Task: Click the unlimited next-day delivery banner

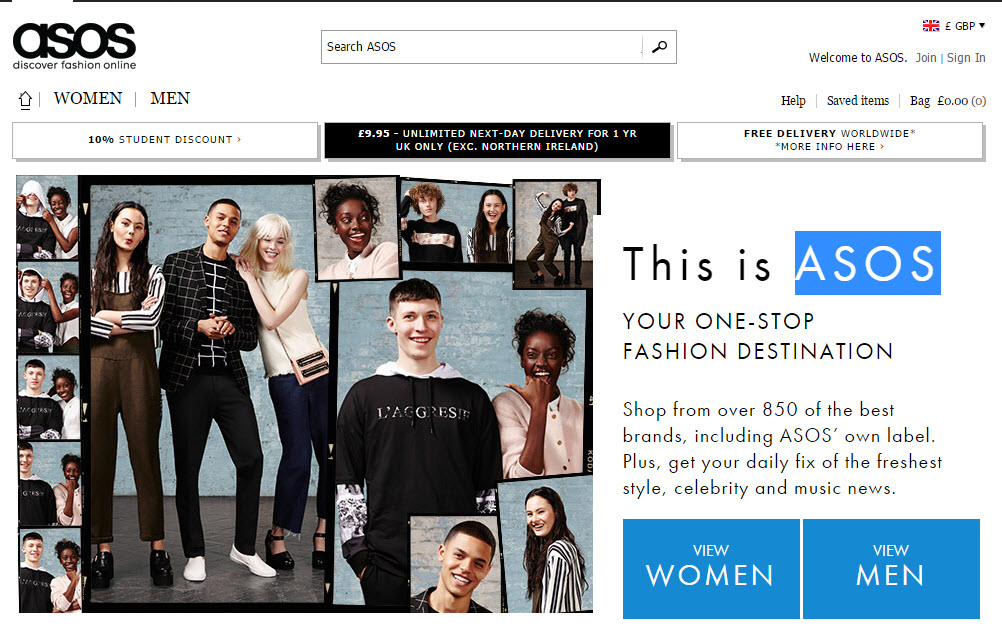Action: (497, 140)
